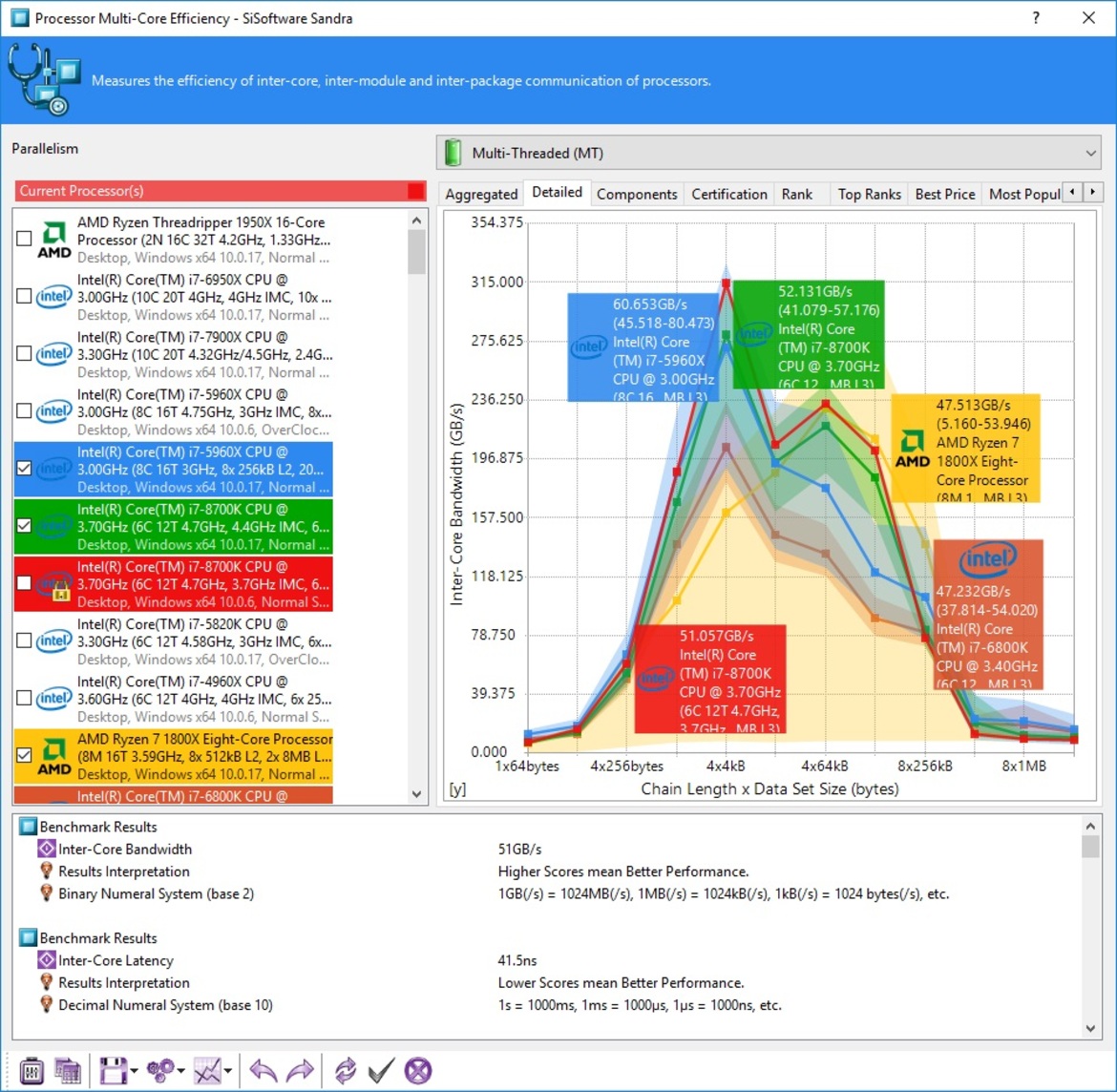Refresh the benchmark with the circular arrows
The width and height of the screenshot is (1117, 1092).
346,1071
